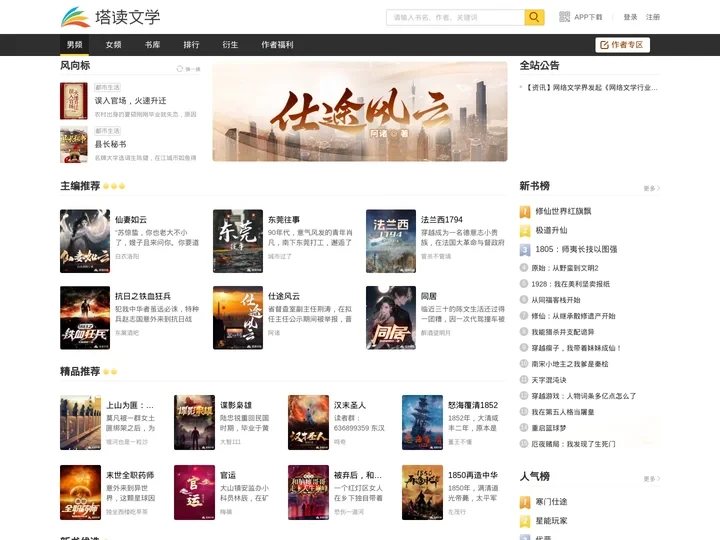The height and width of the screenshot is (540, 720).
Task: Click the 仙妻如云 title text
Action: pos(130,219)
